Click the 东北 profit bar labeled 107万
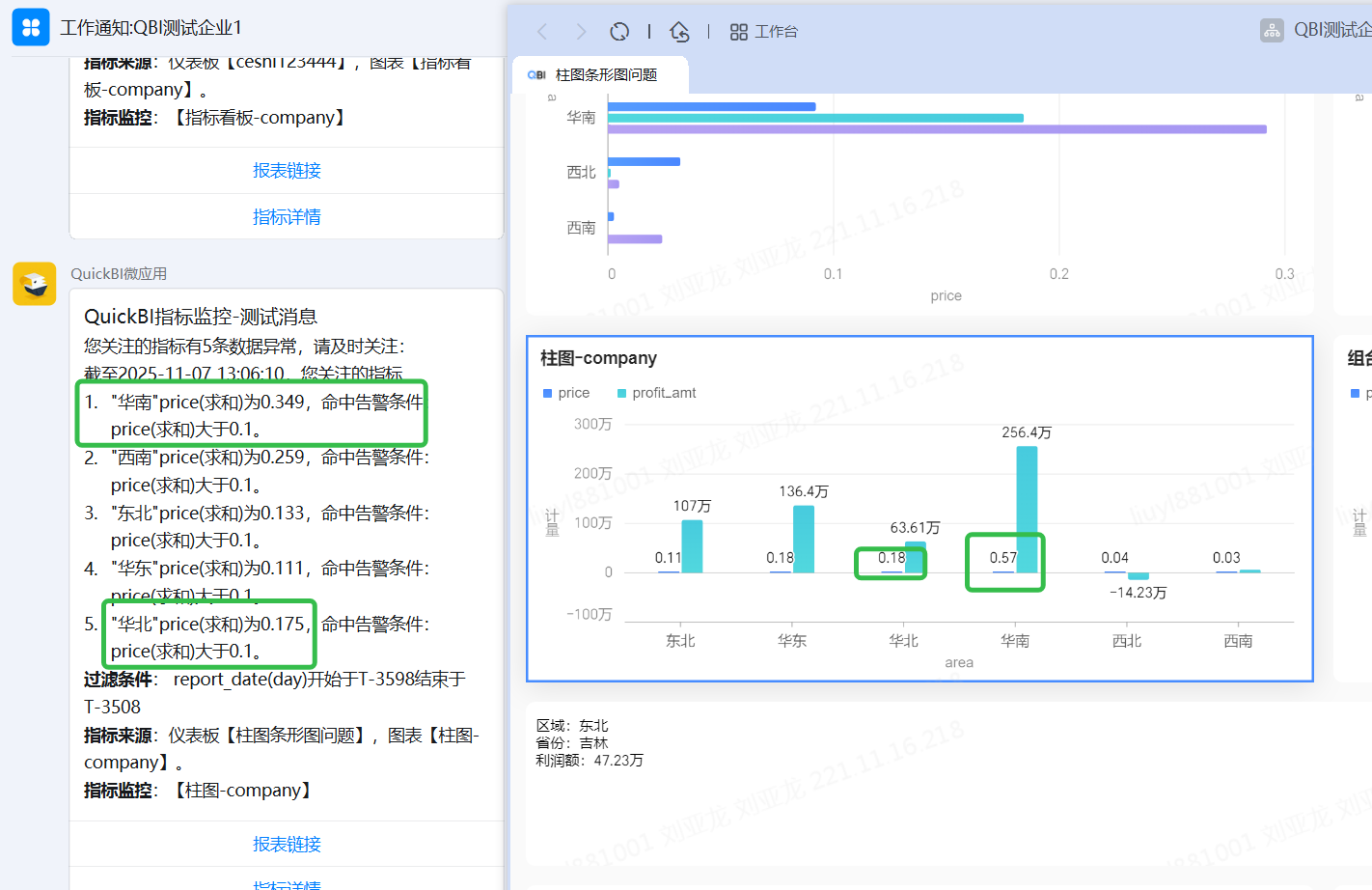Screen dimensions: 1372x890 pyautogui.click(x=692, y=546)
